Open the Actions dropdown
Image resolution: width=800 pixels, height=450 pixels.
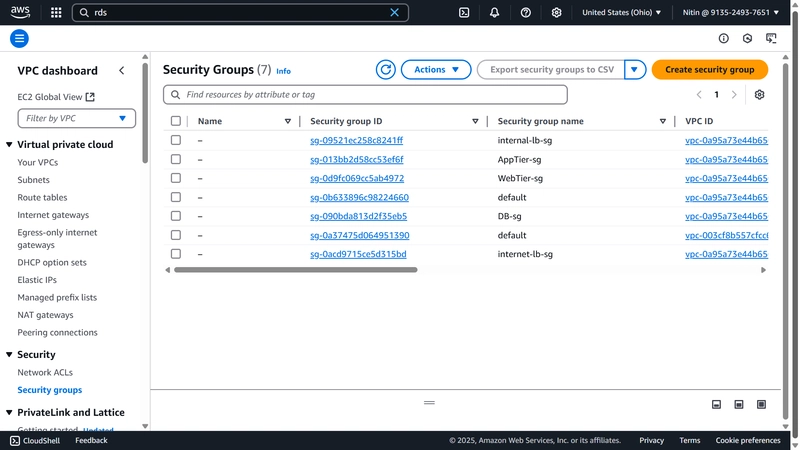click(x=436, y=69)
